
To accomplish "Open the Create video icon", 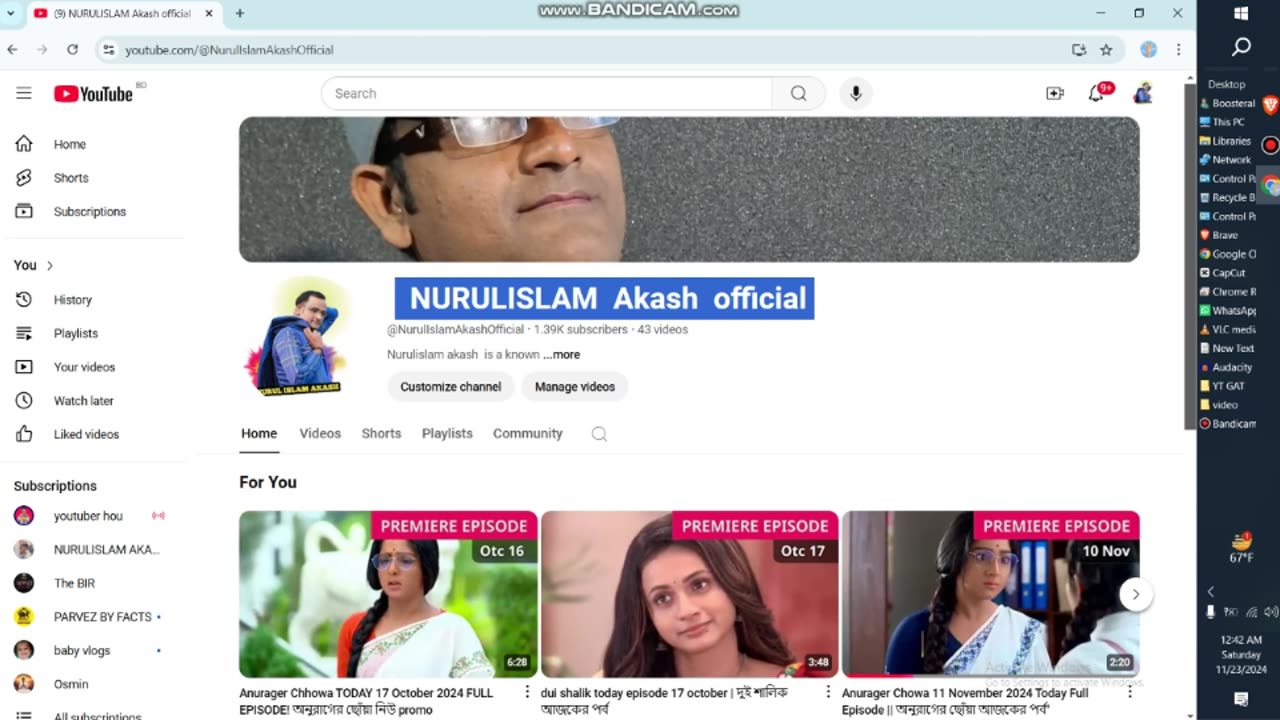I will click(x=1055, y=93).
